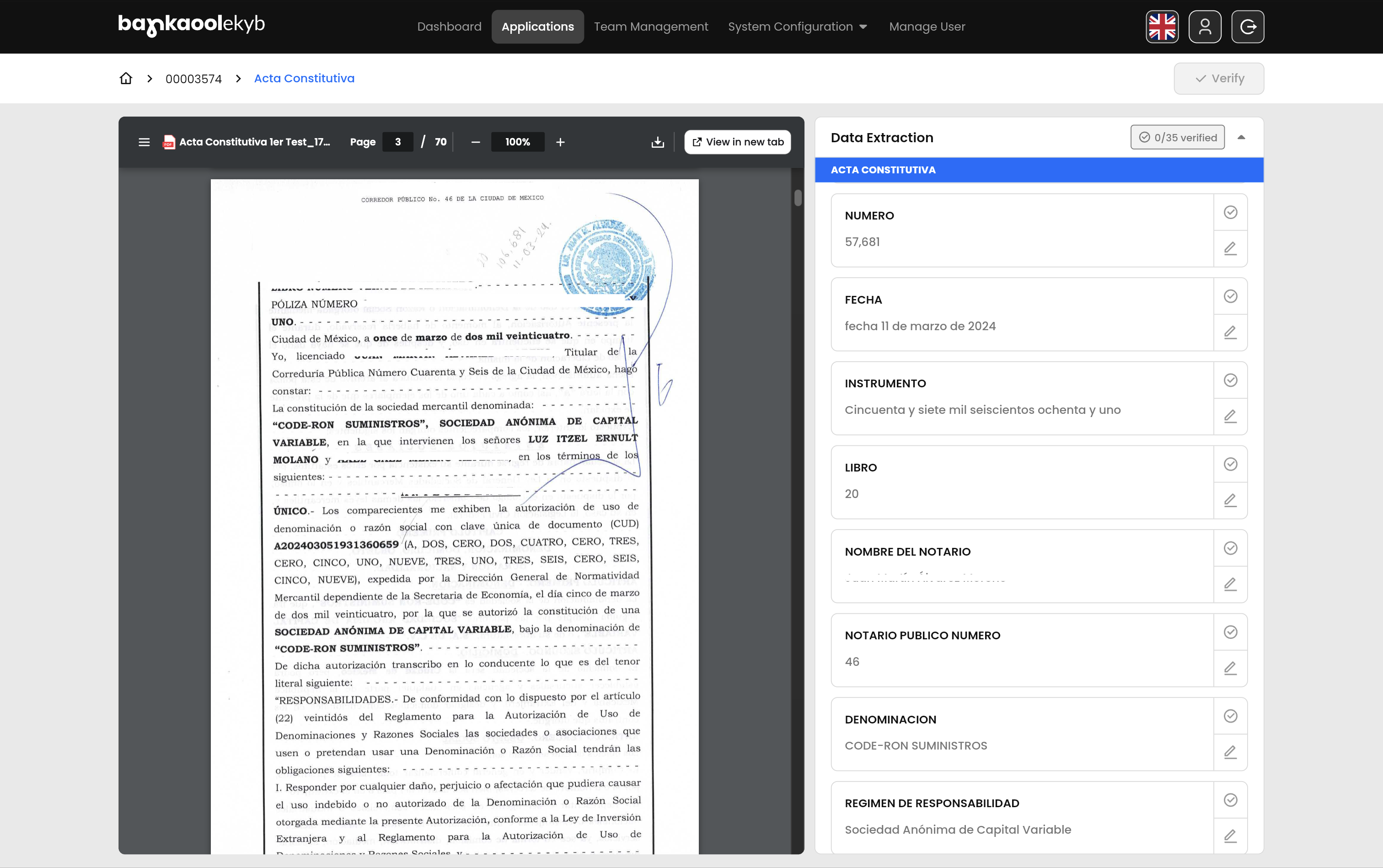Download the Acta Constitutiva PDF

[658, 142]
